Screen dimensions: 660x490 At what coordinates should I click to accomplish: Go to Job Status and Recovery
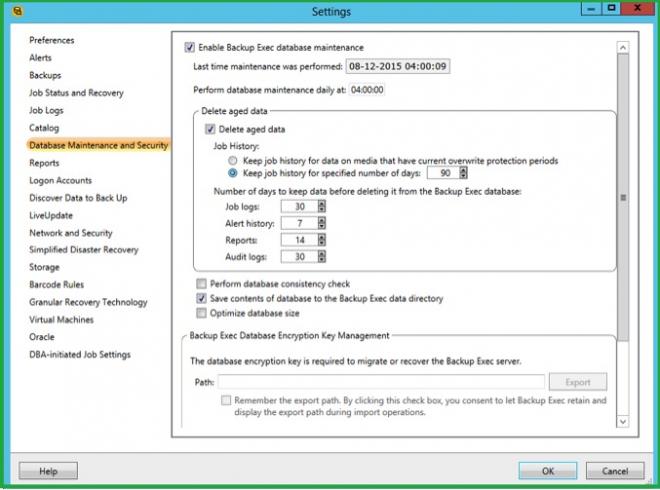(x=76, y=93)
